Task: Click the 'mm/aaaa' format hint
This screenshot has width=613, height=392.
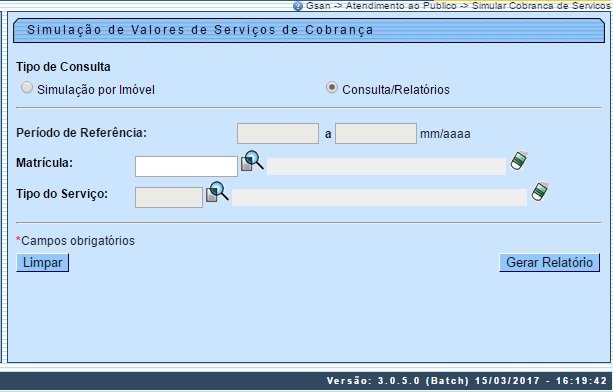Action: coord(445,134)
